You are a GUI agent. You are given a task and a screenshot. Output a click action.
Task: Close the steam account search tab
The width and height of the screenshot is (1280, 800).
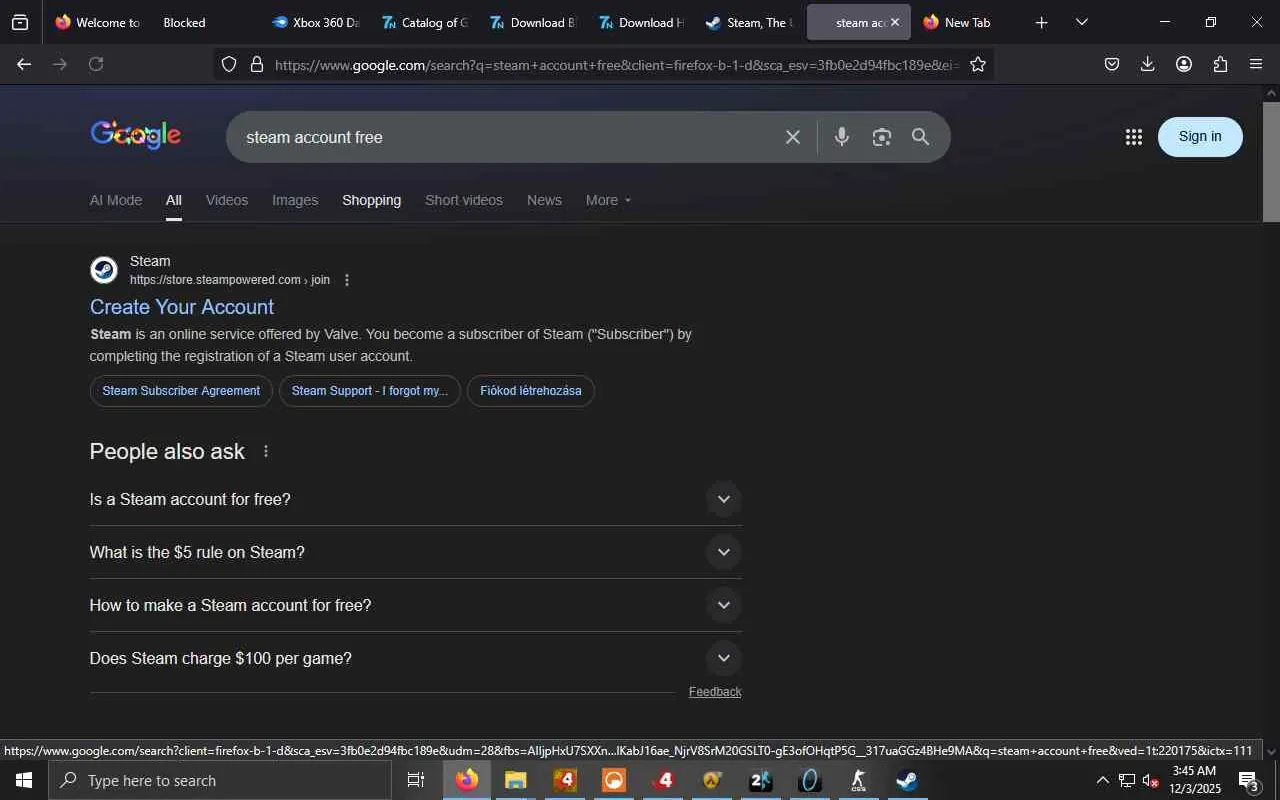[x=895, y=22]
